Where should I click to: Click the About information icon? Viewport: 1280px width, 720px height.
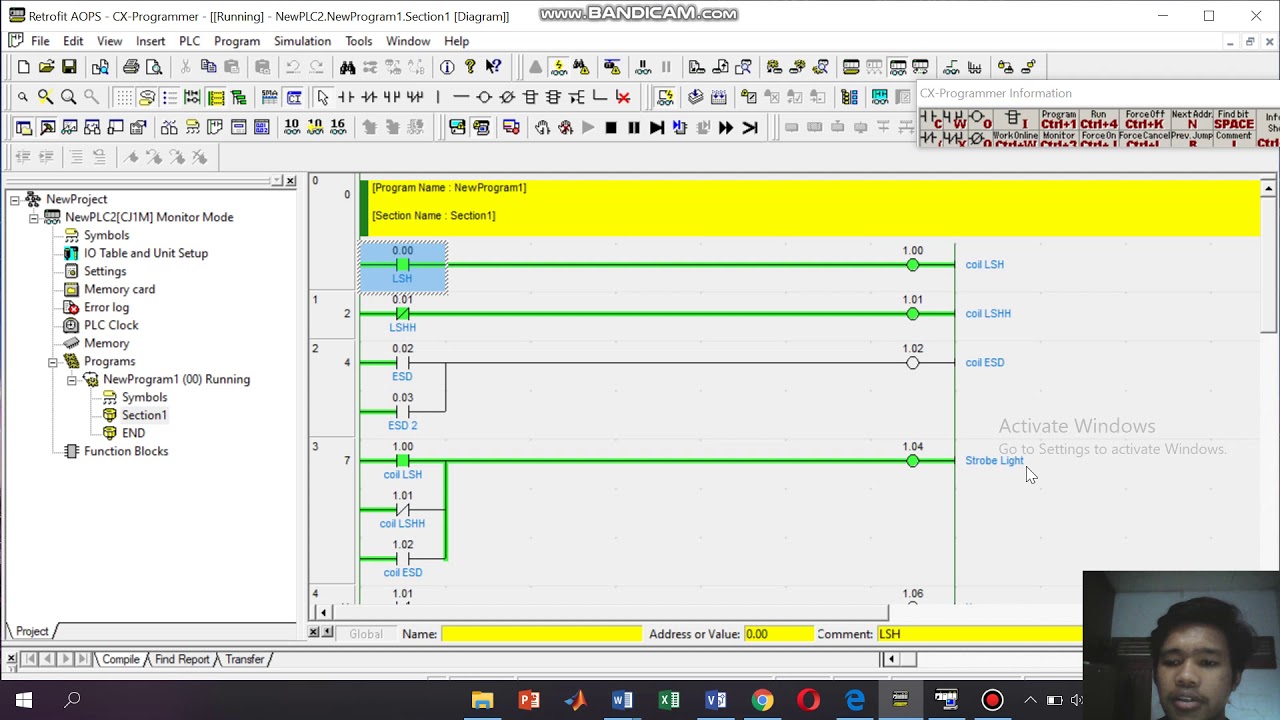coord(447,67)
